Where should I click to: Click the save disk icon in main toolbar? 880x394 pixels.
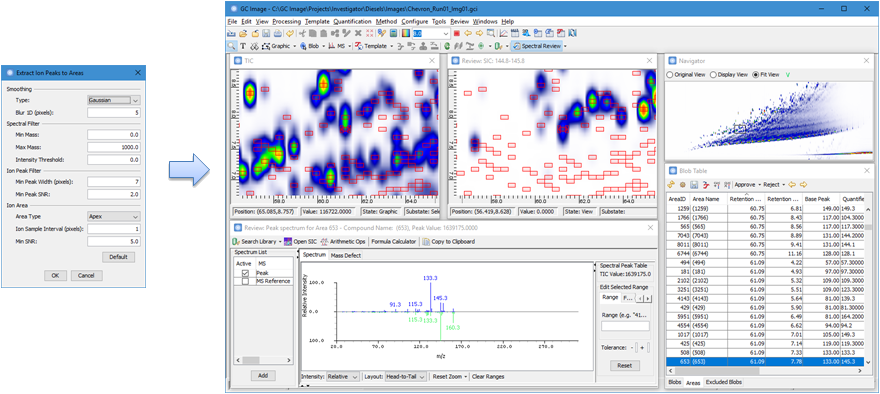[x=266, y=34]
